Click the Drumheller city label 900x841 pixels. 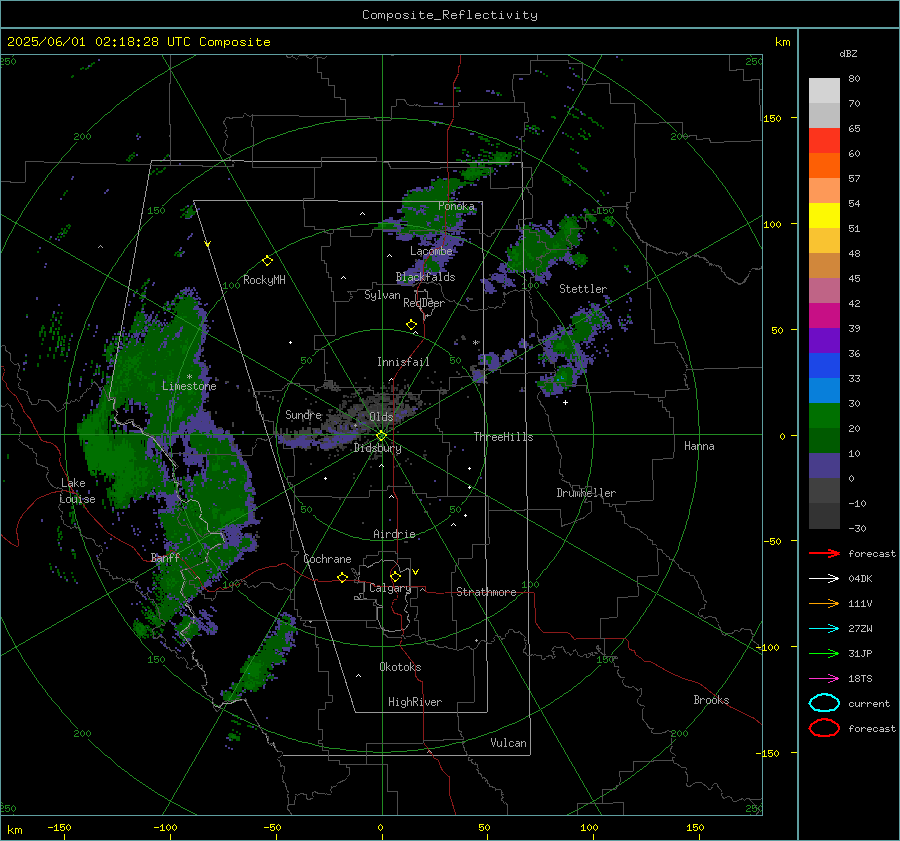click(x=586, y=493)
